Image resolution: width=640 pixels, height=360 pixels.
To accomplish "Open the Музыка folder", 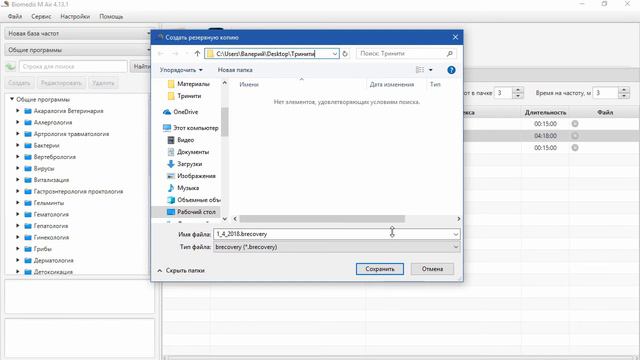I will 183,188.
